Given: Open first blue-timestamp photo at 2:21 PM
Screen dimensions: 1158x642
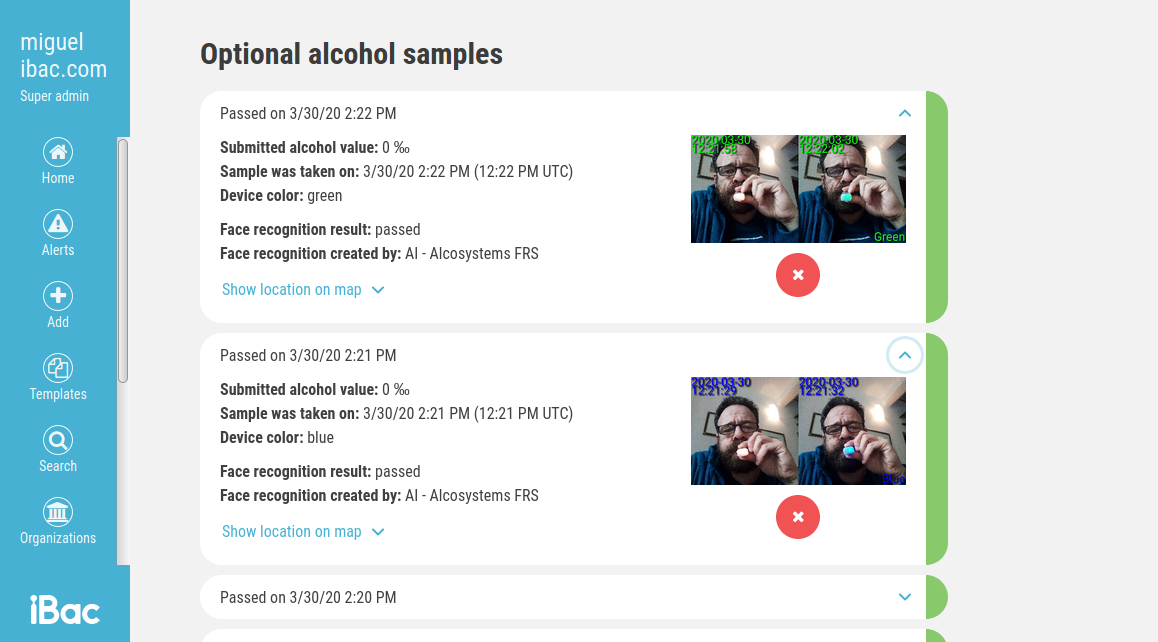Looking at the screenshot, I should pos(744,431).
